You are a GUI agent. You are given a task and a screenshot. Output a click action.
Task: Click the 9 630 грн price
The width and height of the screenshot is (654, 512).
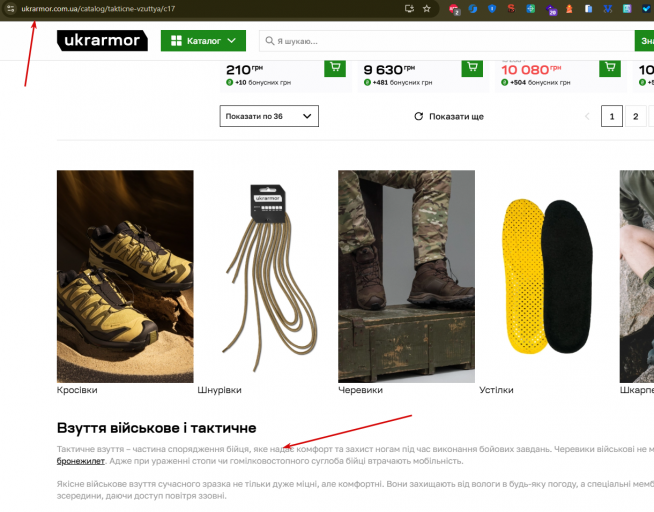[389, 69]
